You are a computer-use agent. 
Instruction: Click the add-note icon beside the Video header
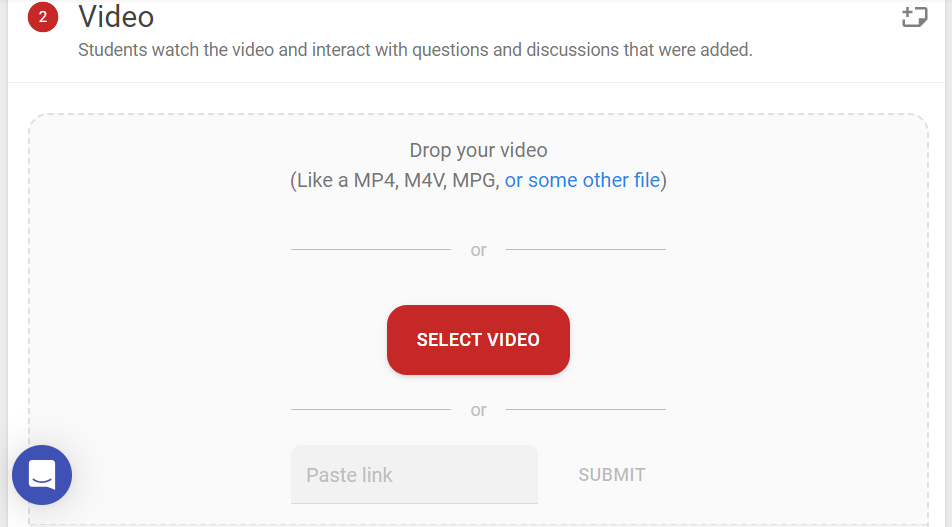(914, 17)
